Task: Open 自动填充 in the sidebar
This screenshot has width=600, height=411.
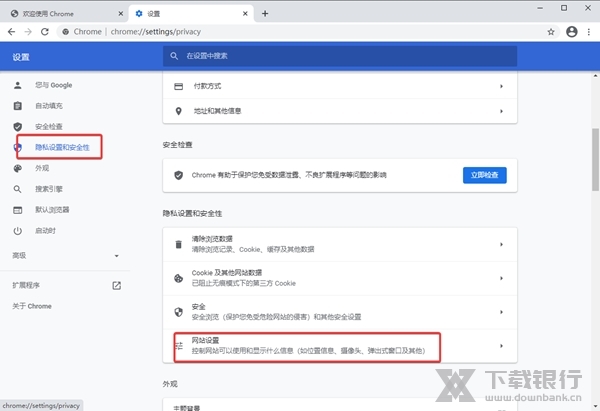Action: pyautogui.click(x=49, y=106)
